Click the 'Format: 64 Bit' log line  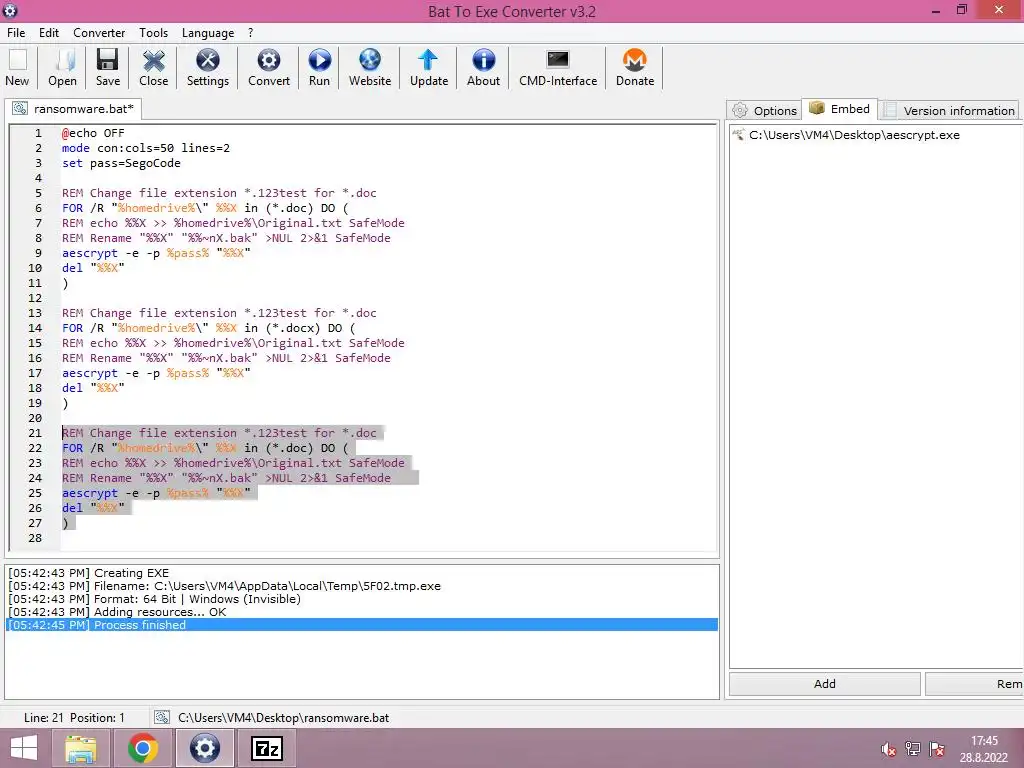click(362, 599)
